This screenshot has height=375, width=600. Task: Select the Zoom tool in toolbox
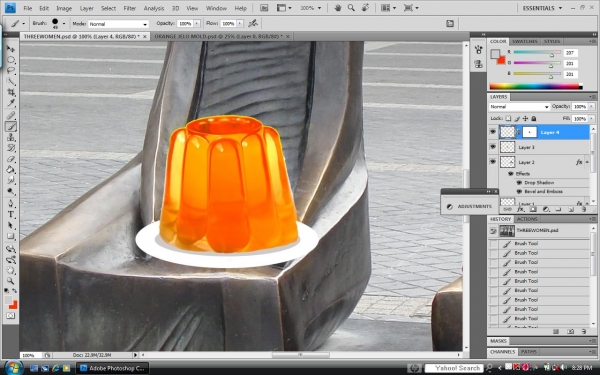[11, 281]
